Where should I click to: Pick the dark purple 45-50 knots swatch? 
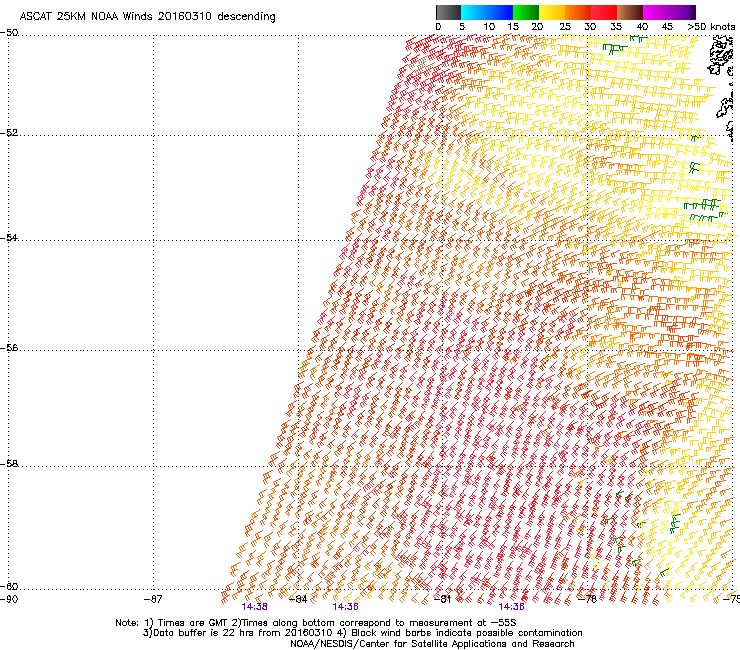coord(682,12)
